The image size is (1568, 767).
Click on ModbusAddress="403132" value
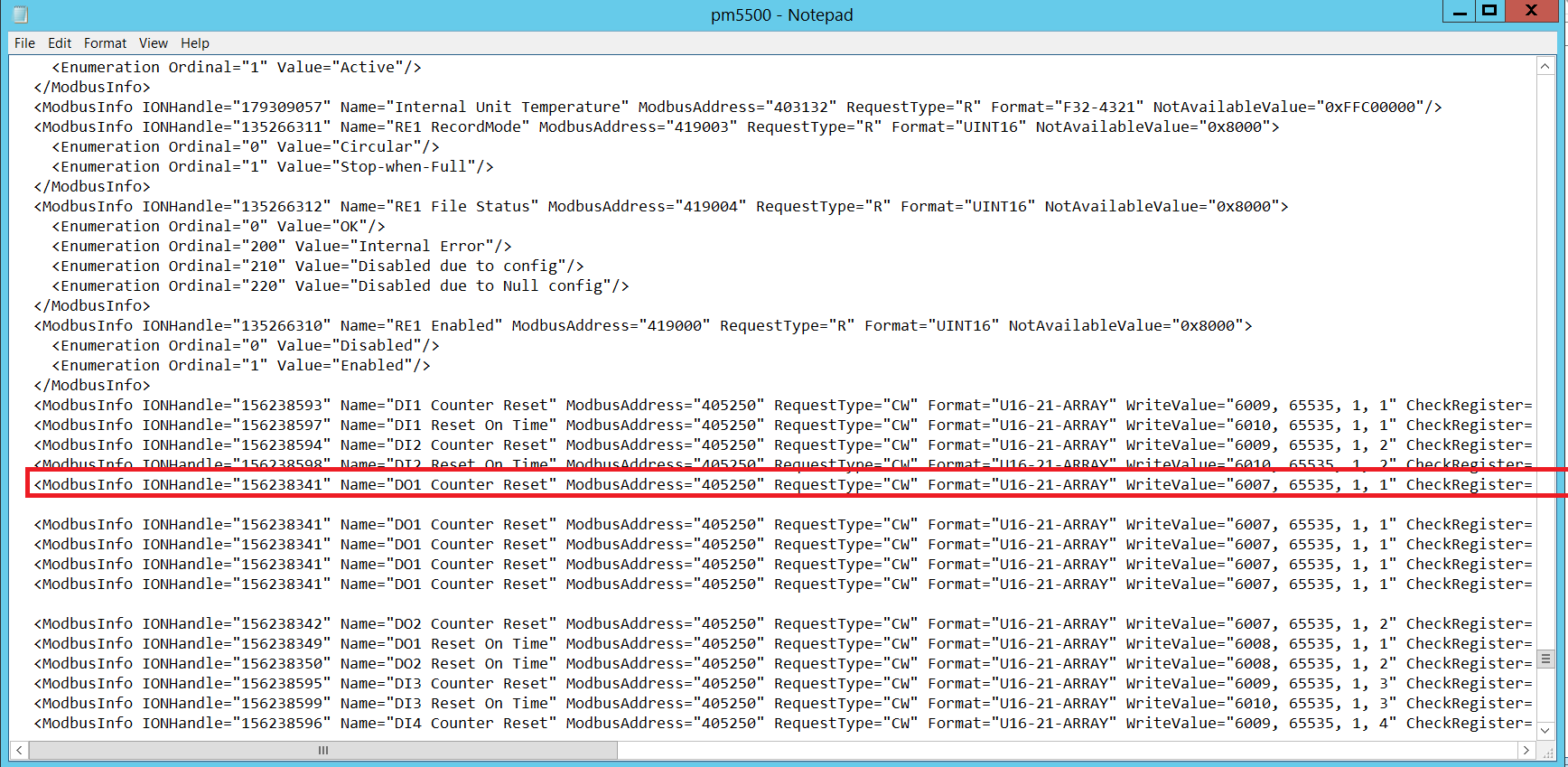coord(738,107)
